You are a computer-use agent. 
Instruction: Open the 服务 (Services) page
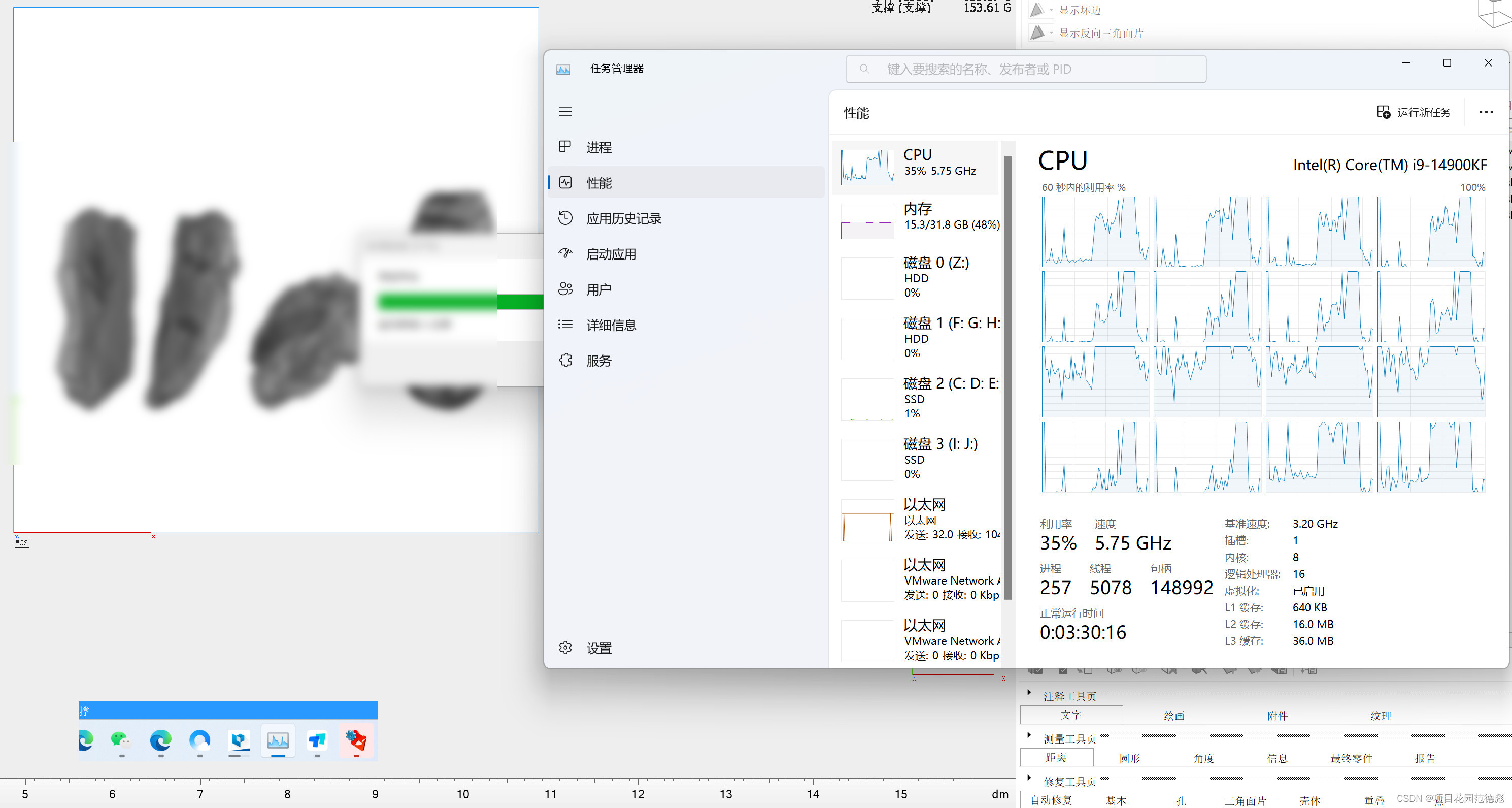(599, 361)
